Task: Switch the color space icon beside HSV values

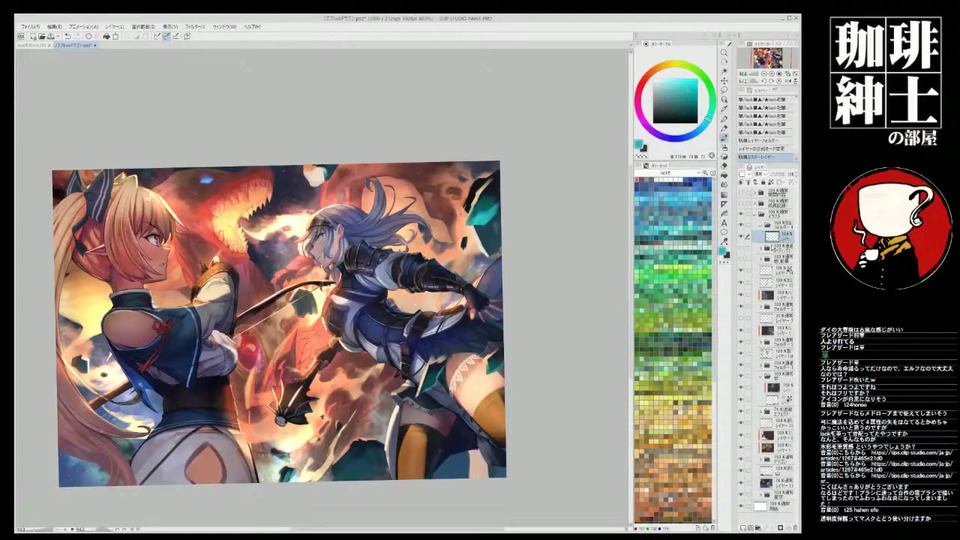Action: point(711,156)
